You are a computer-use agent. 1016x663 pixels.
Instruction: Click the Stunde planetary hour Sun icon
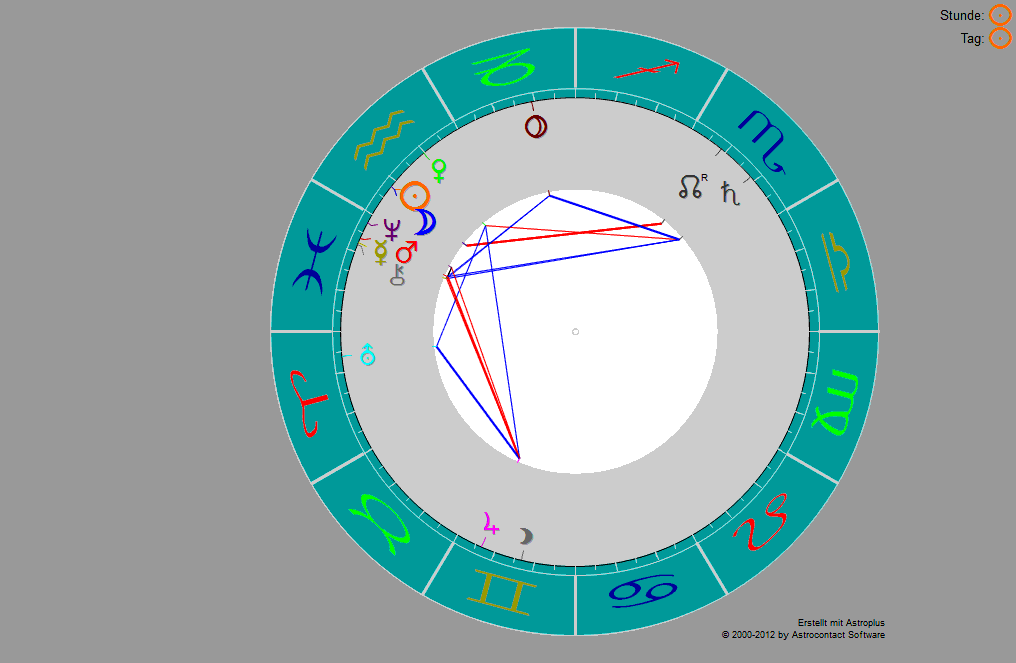pos(999,15)
